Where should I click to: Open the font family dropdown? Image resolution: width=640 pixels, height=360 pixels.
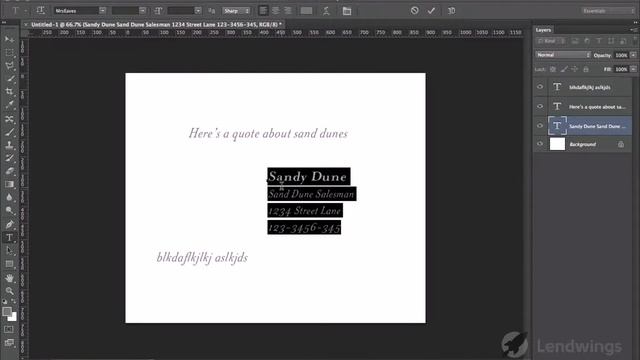[x=102, y=11]
